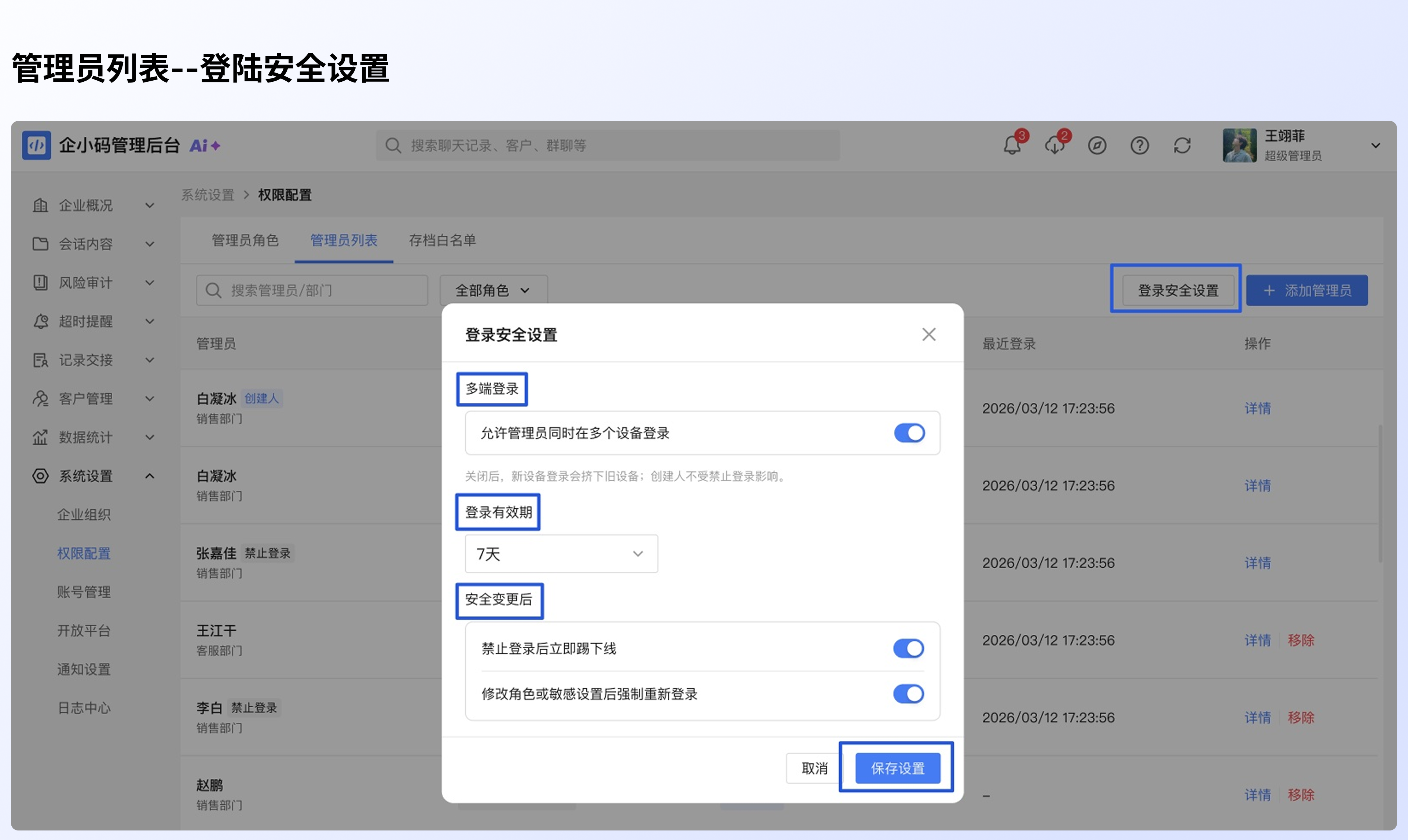Expand the 客户管理 menu chevron

coord(150,398)
